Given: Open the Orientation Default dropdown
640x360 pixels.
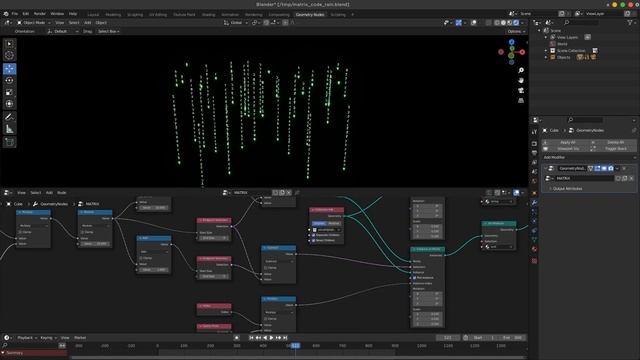Looking at the screenshot, I should 62,31.
